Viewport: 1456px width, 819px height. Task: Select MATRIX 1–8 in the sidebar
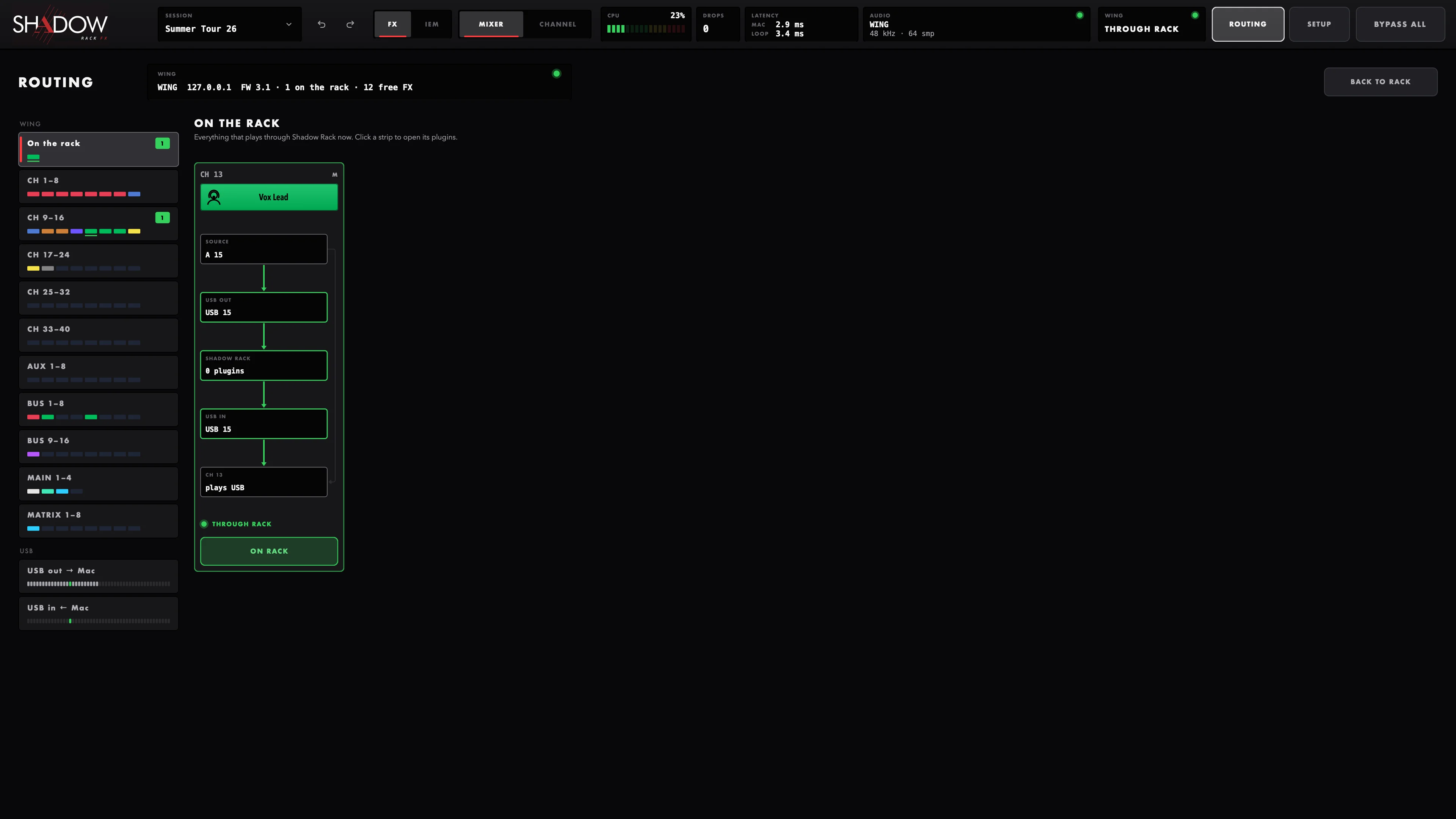[98, 521]
